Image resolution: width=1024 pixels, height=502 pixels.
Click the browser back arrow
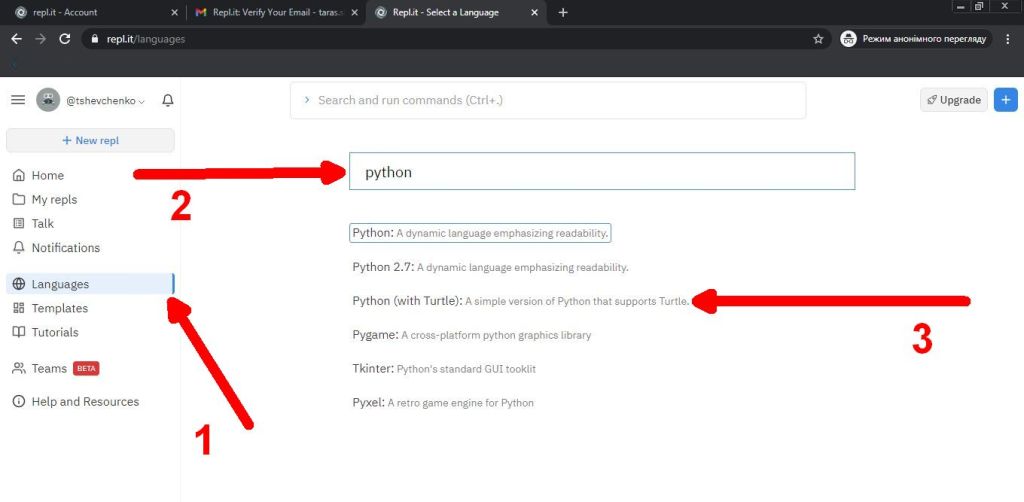point(17,39)
